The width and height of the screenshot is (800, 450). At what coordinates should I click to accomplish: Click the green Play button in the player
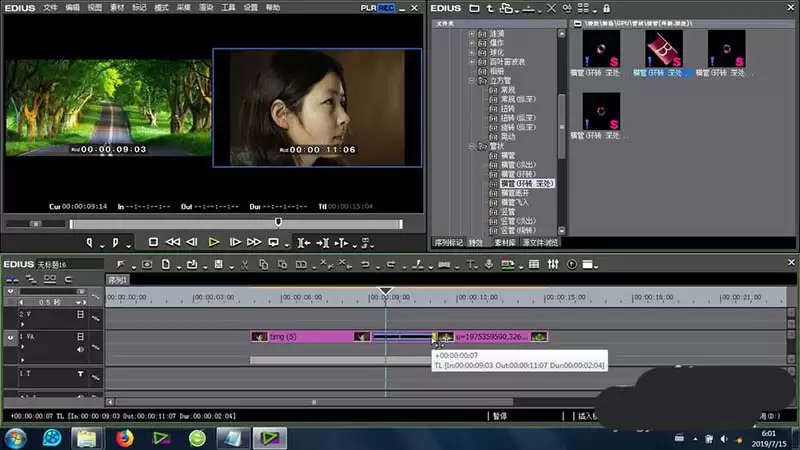(x=214, y=242)
